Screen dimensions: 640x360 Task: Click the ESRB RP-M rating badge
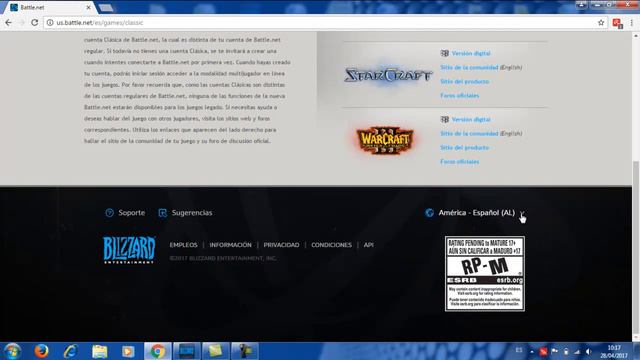485,273
